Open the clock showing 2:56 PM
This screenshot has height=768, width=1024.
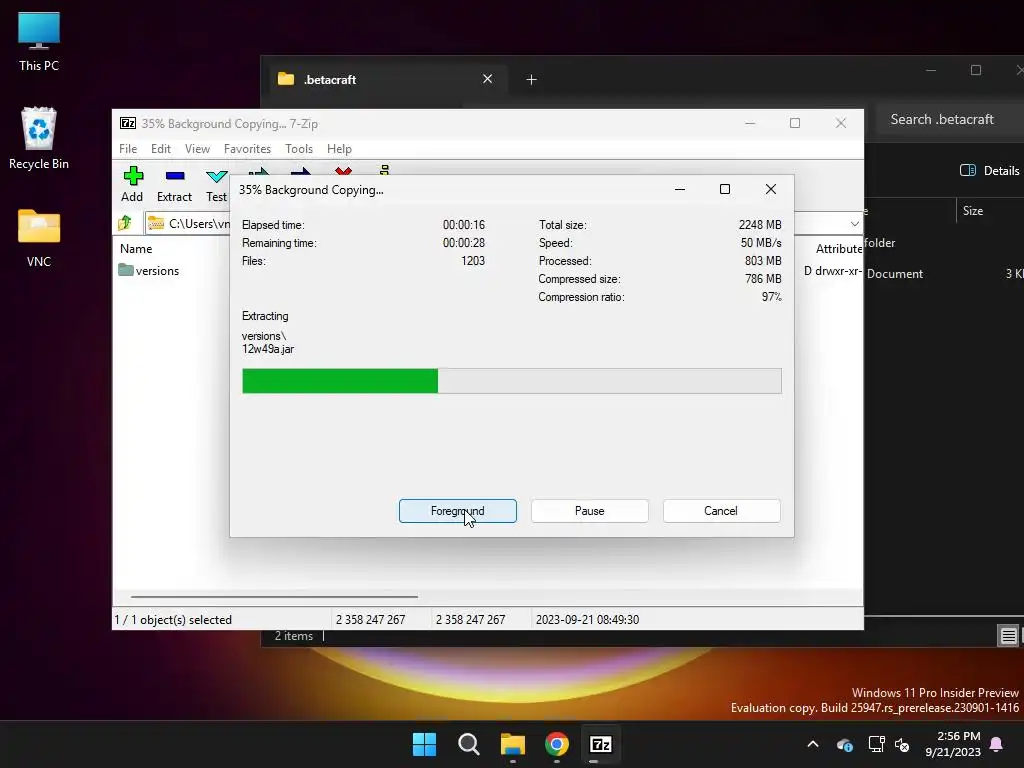point(953,744)
